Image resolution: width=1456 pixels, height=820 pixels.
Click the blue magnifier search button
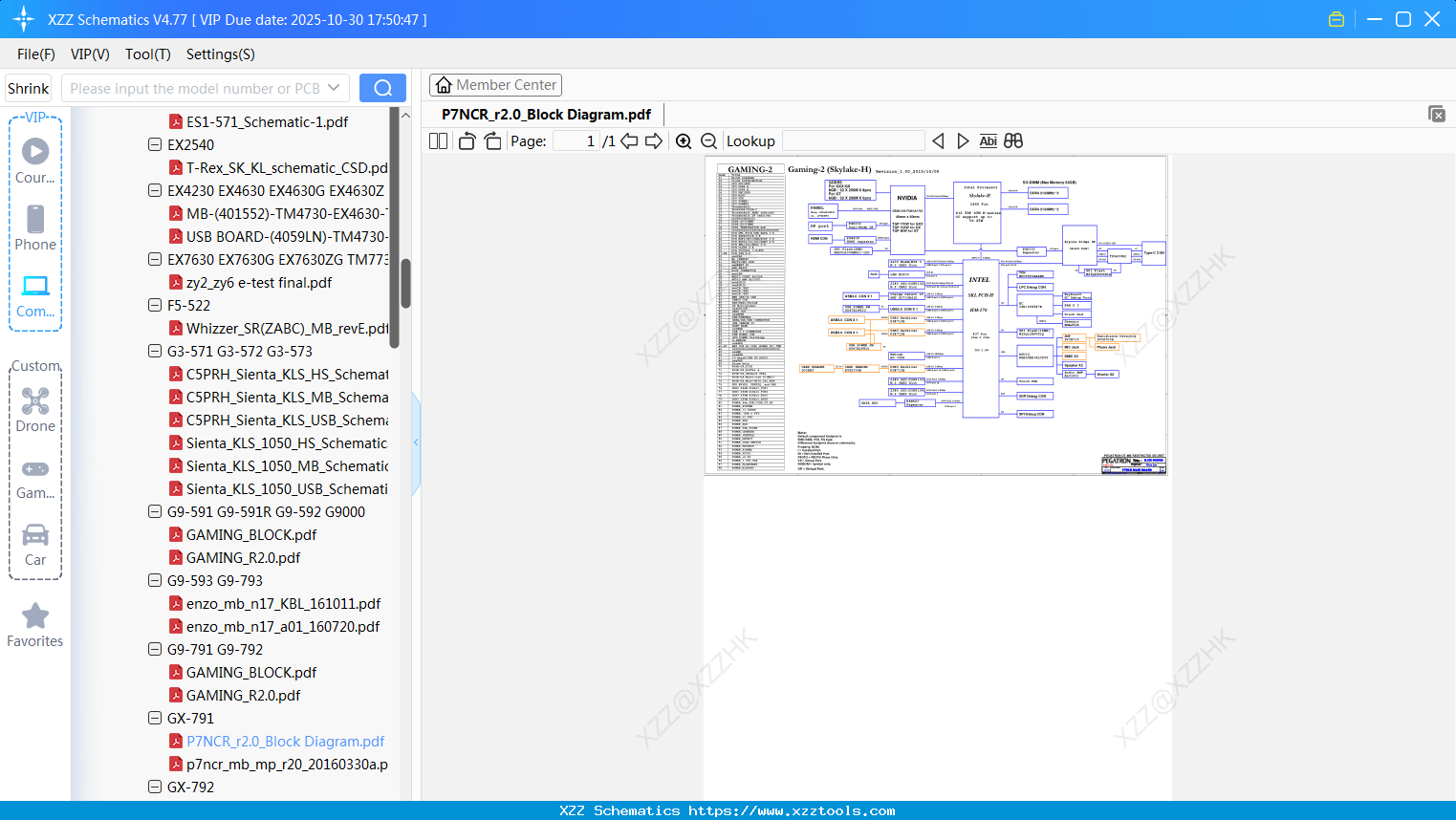pyautogui.click(x=382, y=88)
